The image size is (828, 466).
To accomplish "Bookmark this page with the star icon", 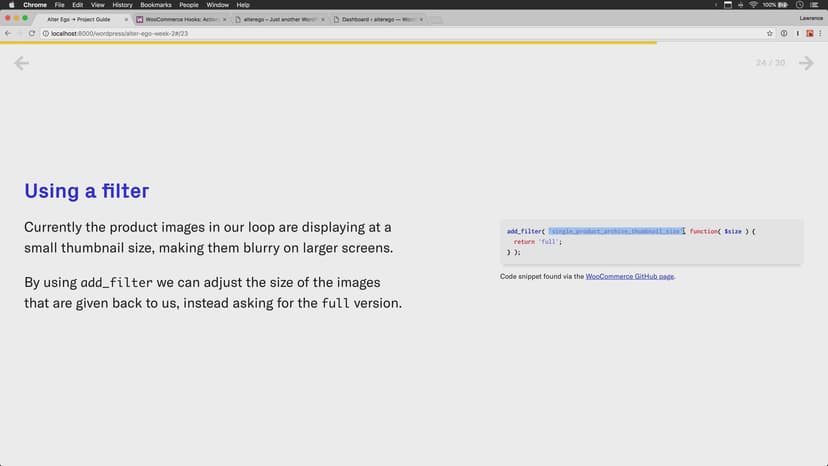I will pyautogui.click(x=770, y=33).
